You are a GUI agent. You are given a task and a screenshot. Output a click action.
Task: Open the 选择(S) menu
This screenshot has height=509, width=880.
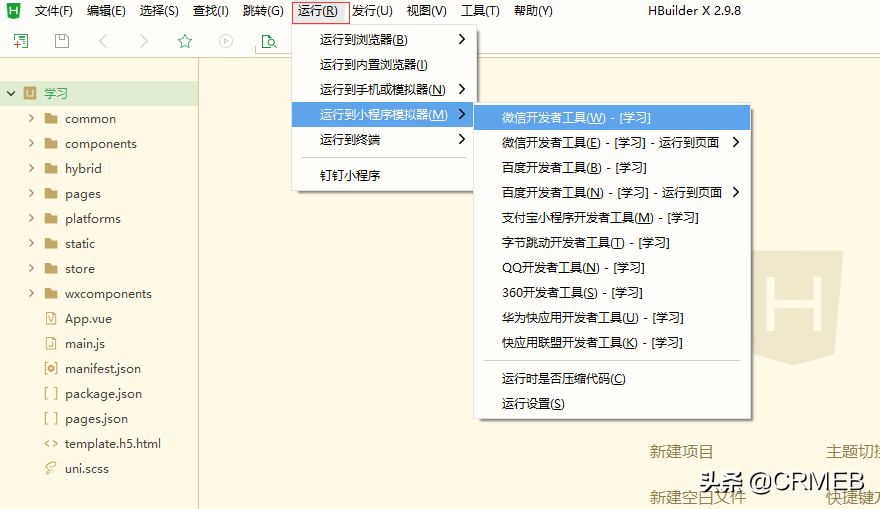159,11
